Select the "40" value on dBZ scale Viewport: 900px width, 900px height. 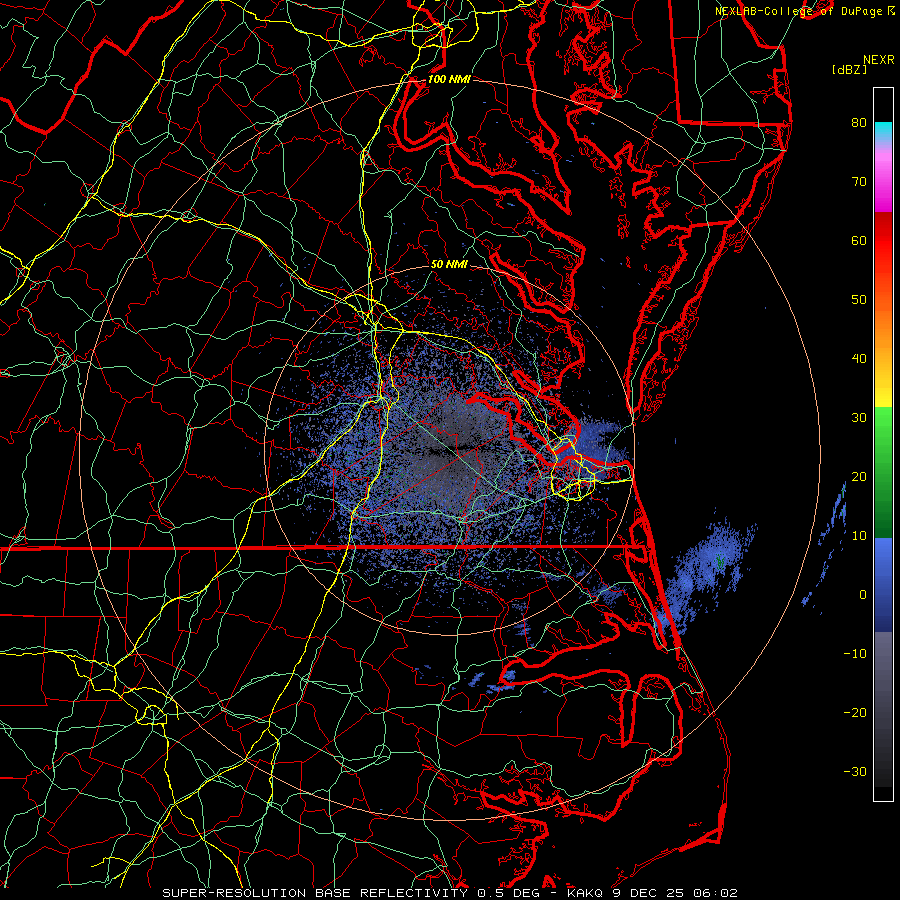tap(859, 359)
